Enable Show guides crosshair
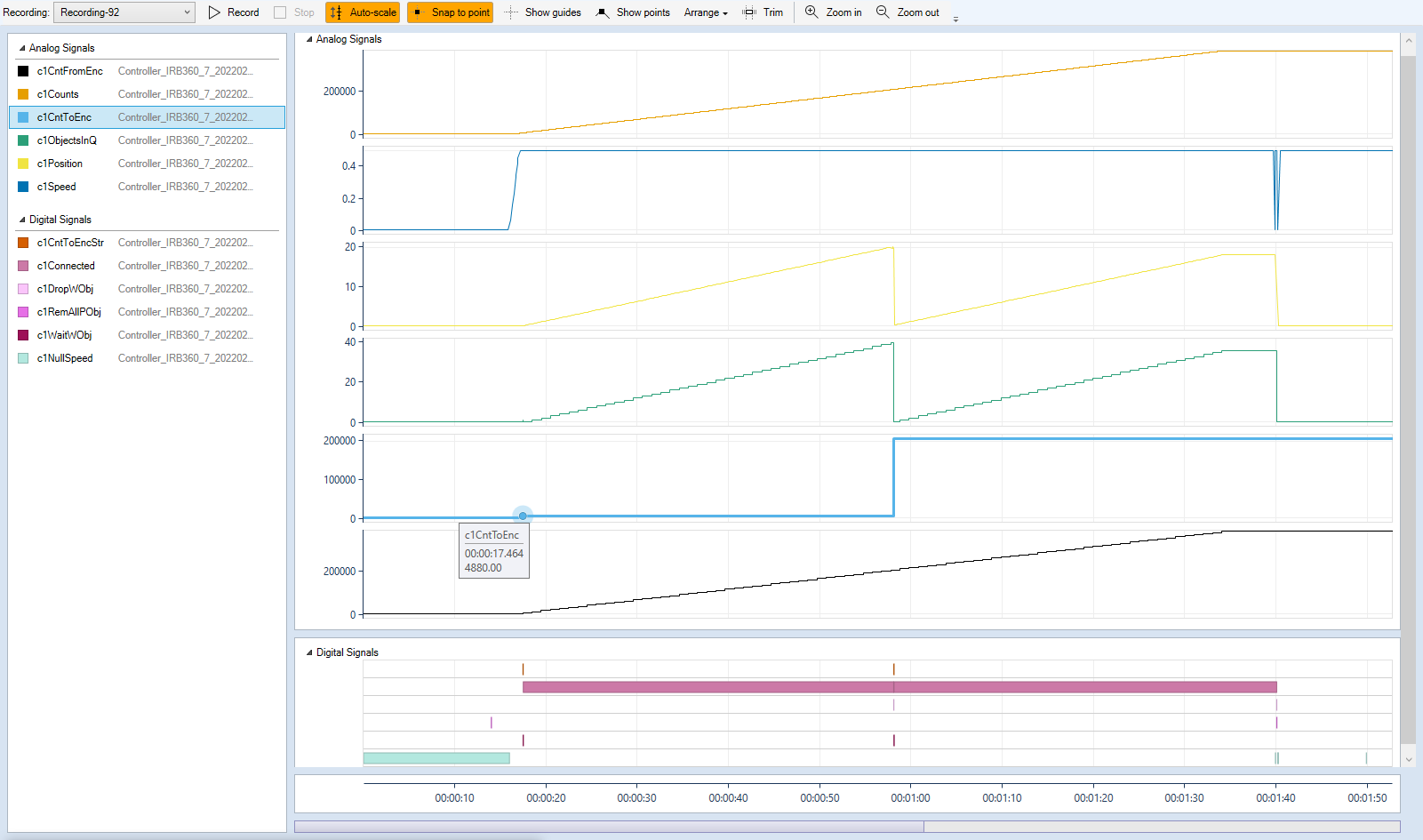Screen dimensions: 1423x840 tap(542, 12)
